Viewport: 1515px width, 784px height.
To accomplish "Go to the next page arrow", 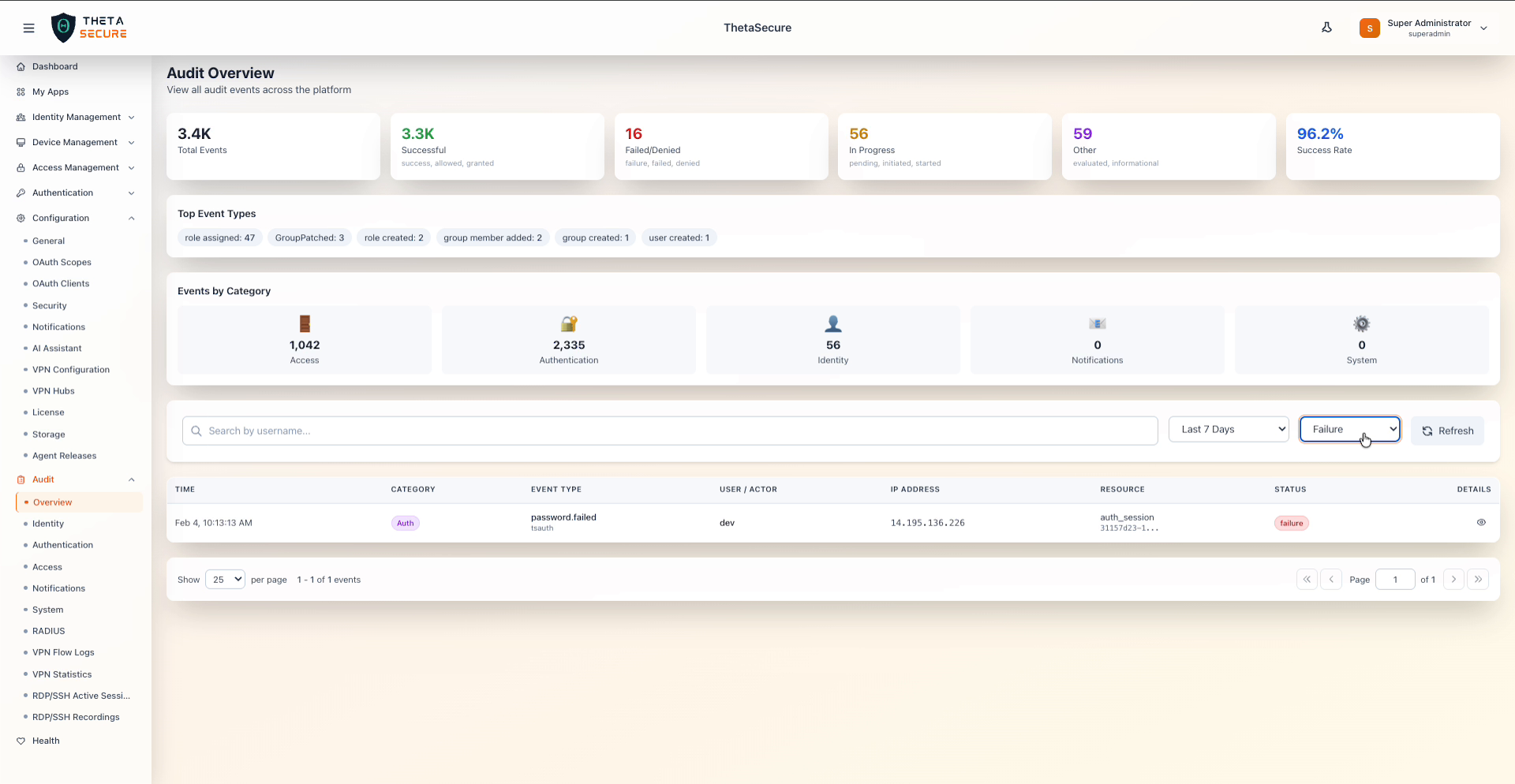I will 1453,579.
